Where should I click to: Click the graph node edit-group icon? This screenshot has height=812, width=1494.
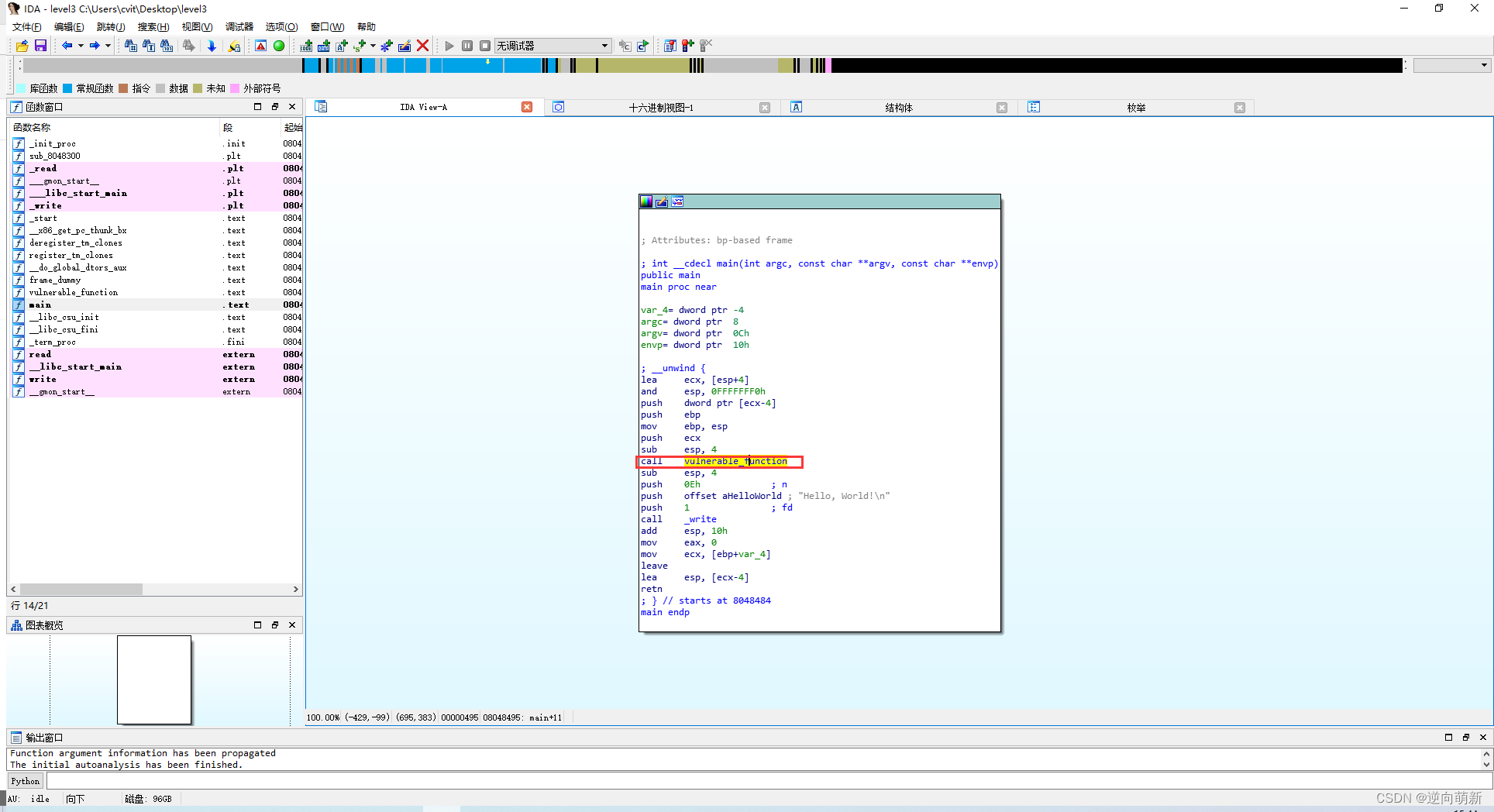pyautogui.click(x=662, y=202)
